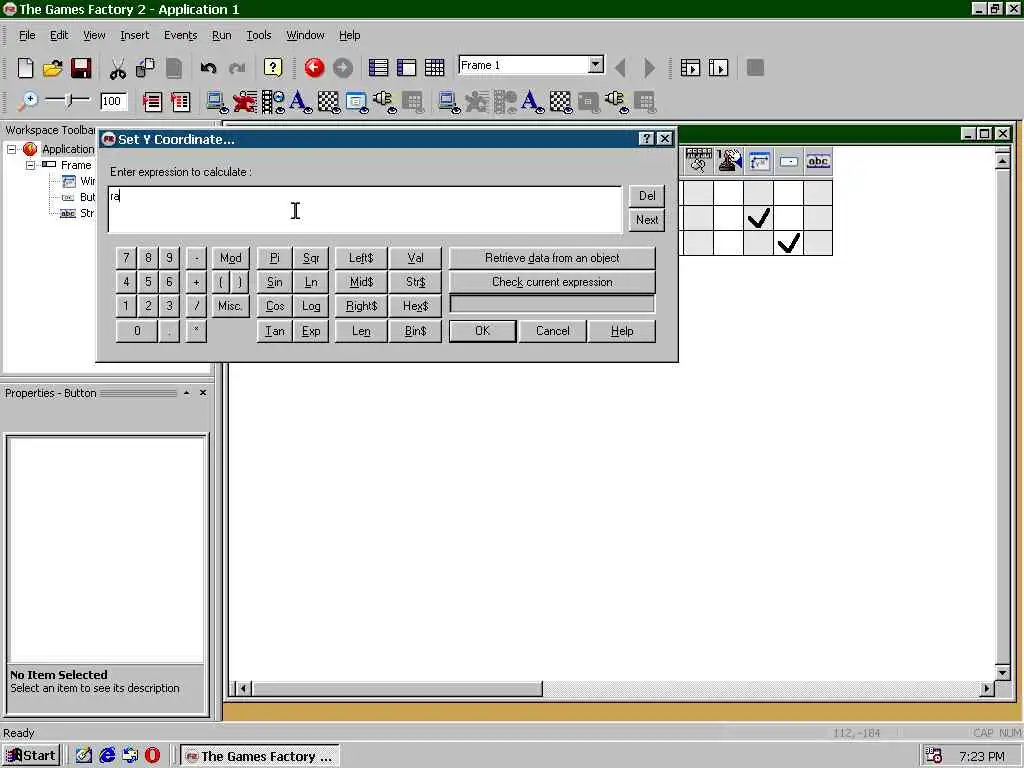Click the Misc. button
The image size is (1024, 768).
pos(231,306)
